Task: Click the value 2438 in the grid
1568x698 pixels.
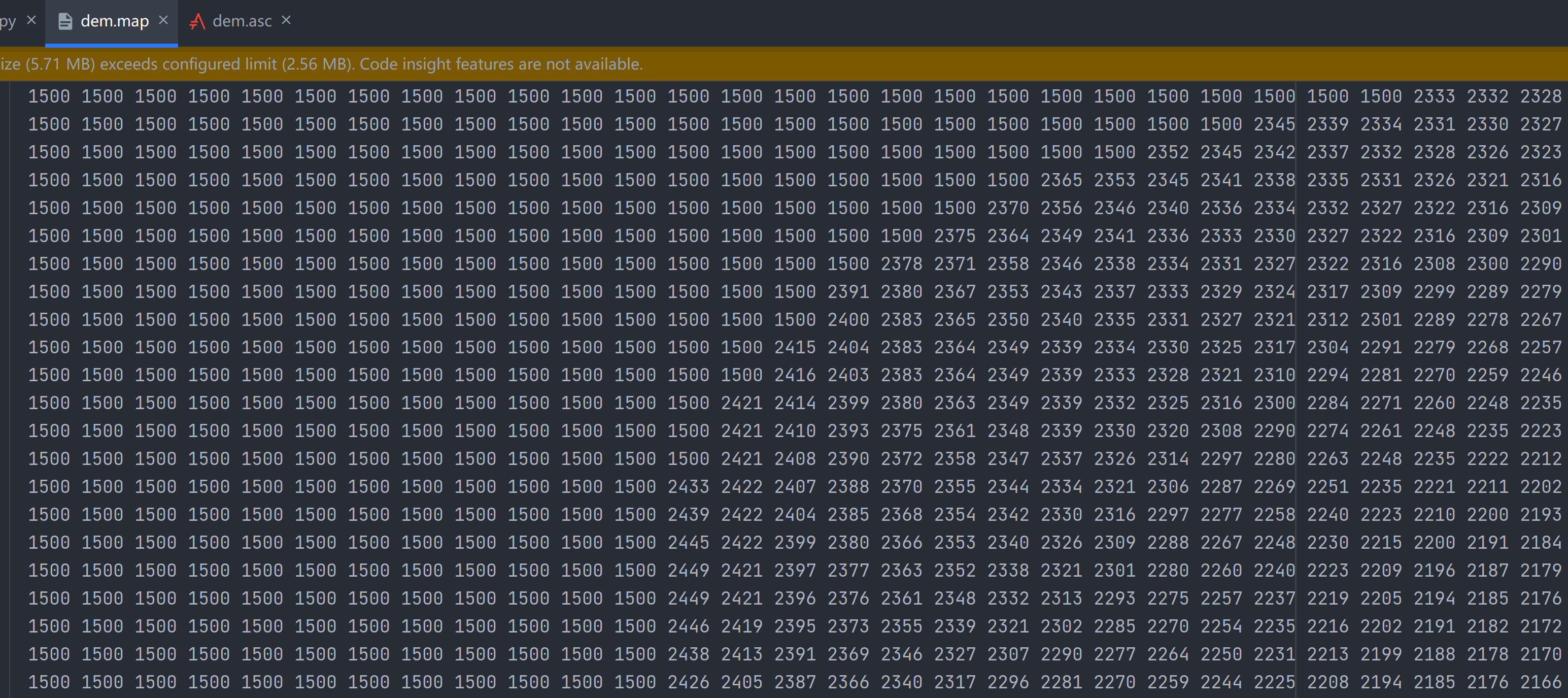Action: point(688,654)
